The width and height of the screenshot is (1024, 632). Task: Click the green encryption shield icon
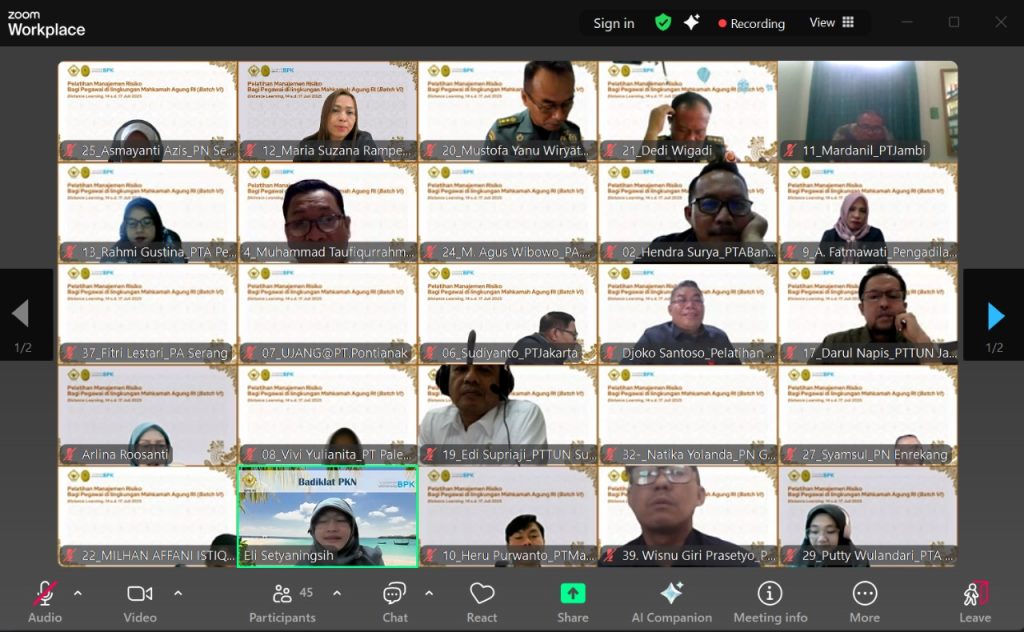coord(662,22)
